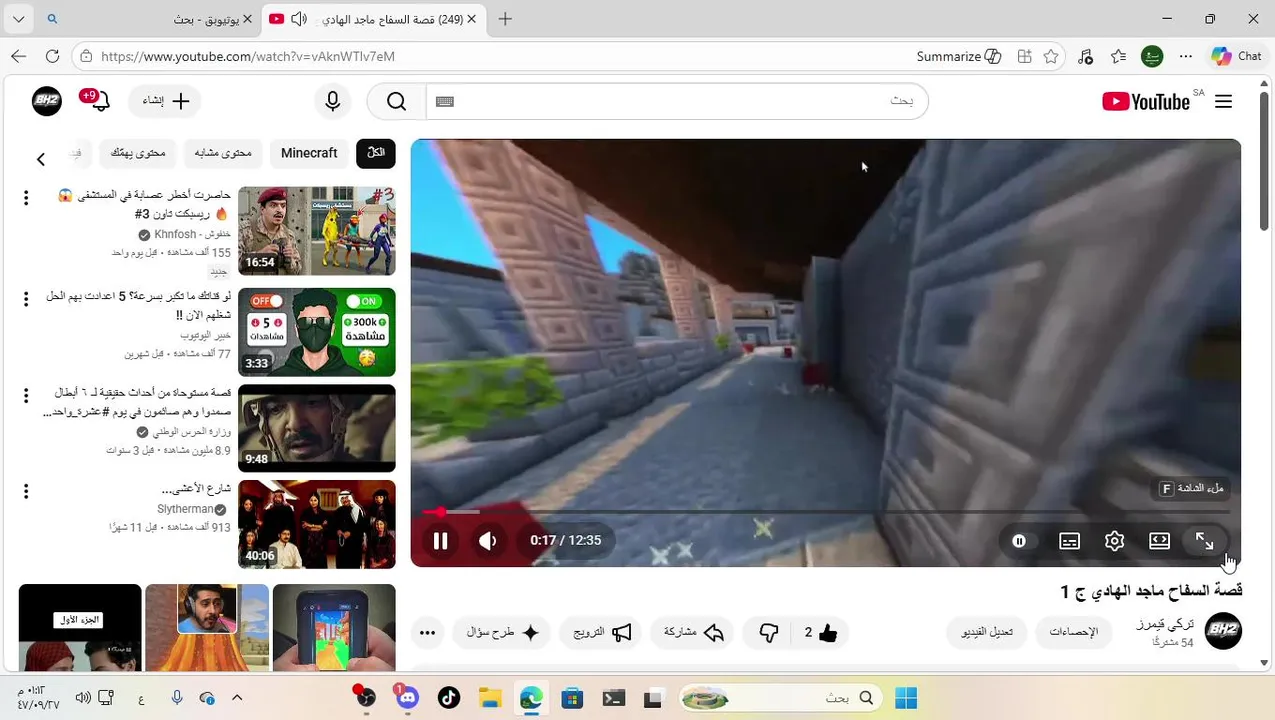1275x720 pixels.
Task: Pause the video with the pause button
Action: (440, 541)
